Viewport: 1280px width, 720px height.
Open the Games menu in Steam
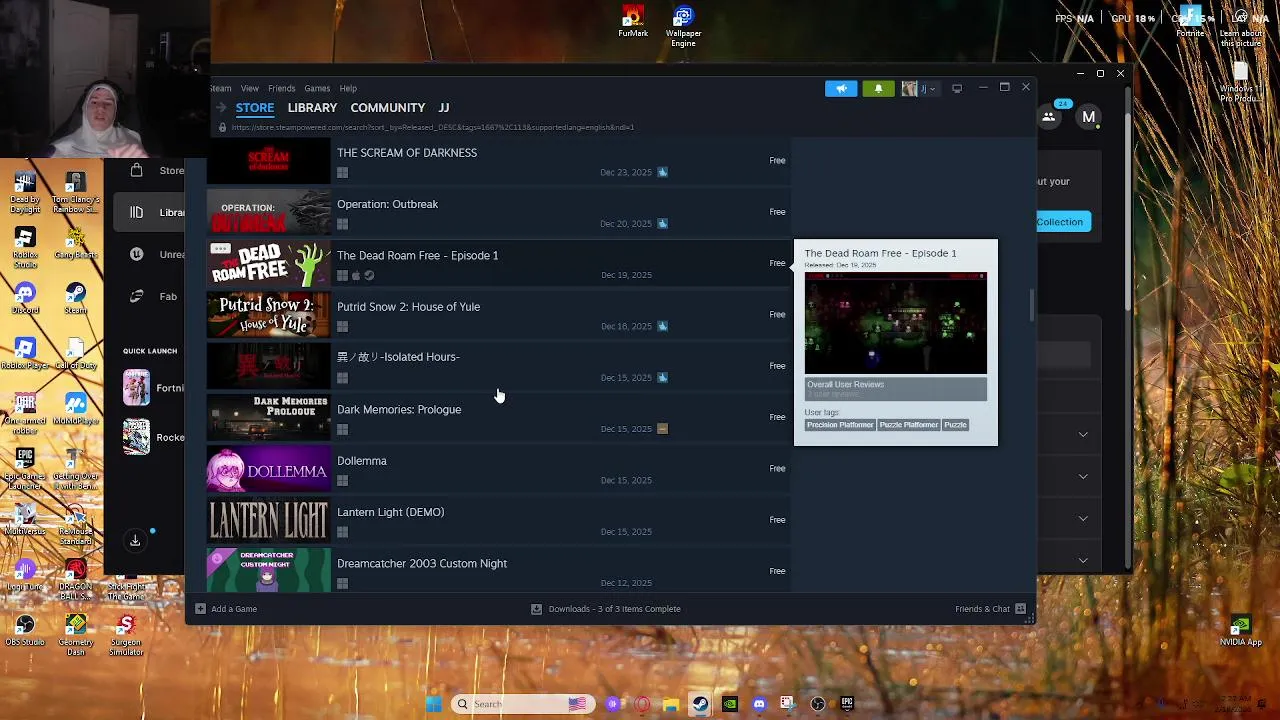click(x=317, y=88)
